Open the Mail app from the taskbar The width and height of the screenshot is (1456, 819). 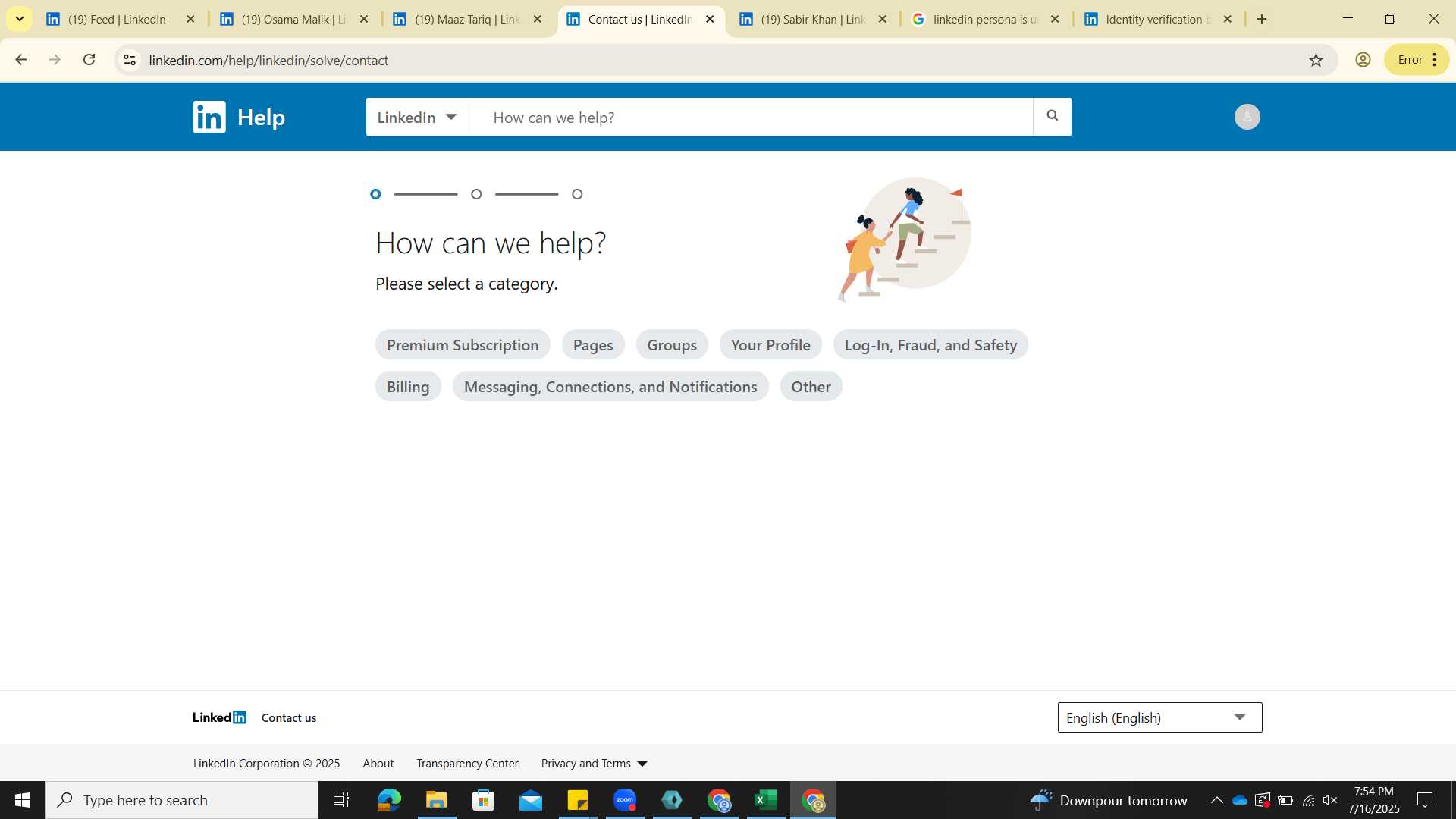[x=531, y=800]
